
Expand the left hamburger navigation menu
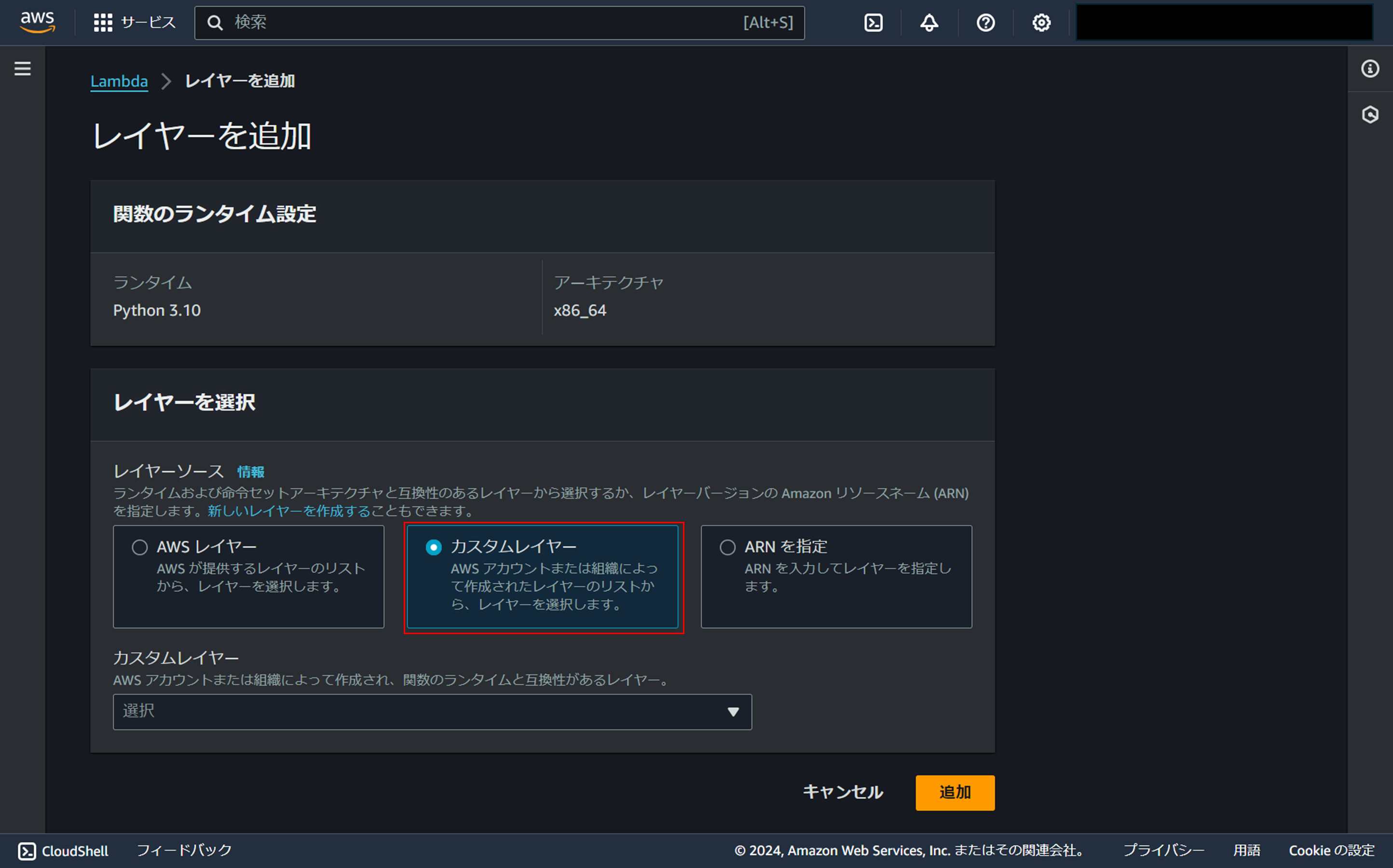point(22,69)
